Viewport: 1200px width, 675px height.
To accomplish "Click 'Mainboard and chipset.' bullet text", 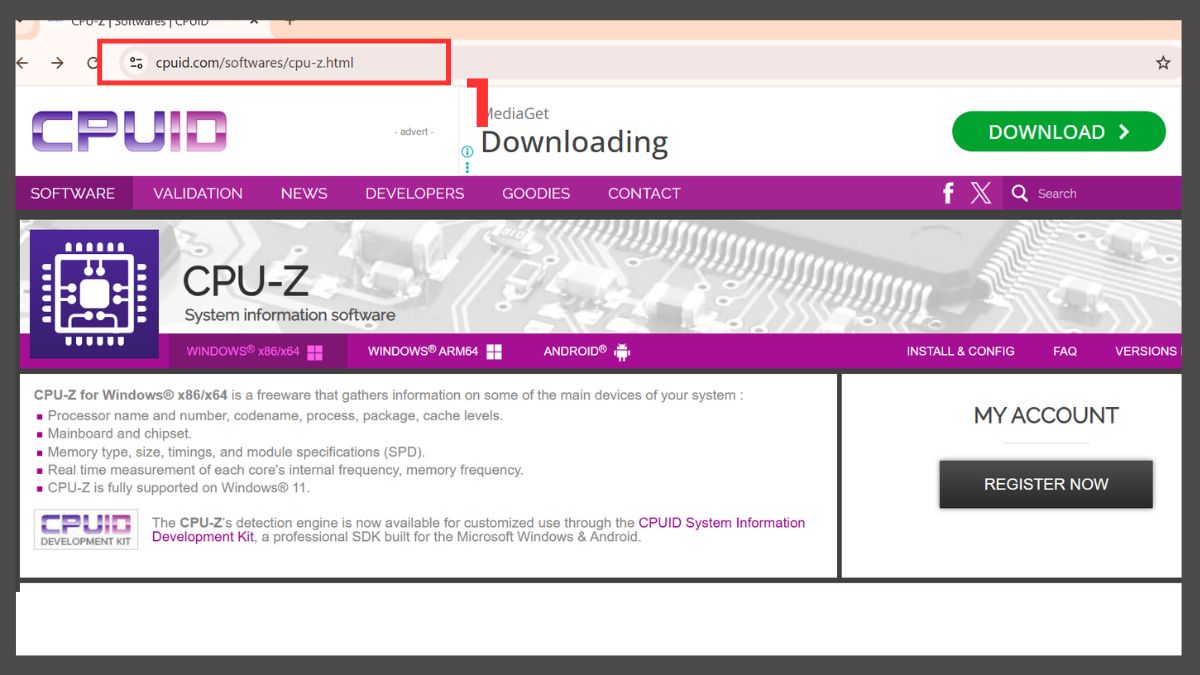I will pos(119,434).
